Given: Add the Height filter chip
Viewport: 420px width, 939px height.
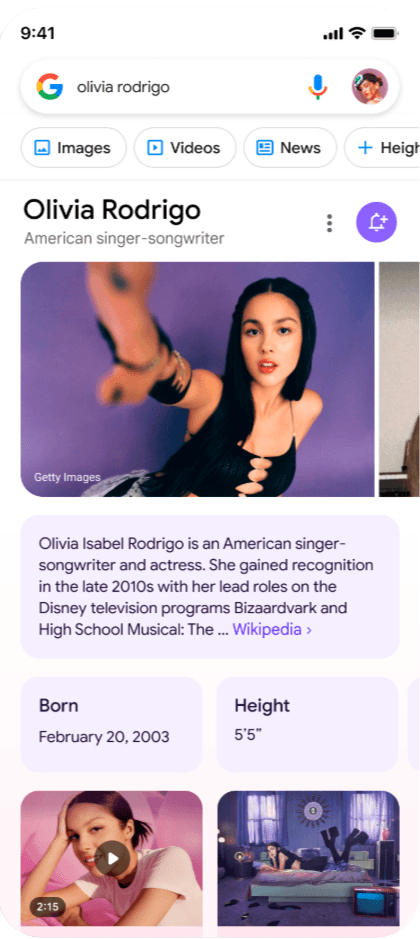Looking at the screenshot, I should point(382,148).
